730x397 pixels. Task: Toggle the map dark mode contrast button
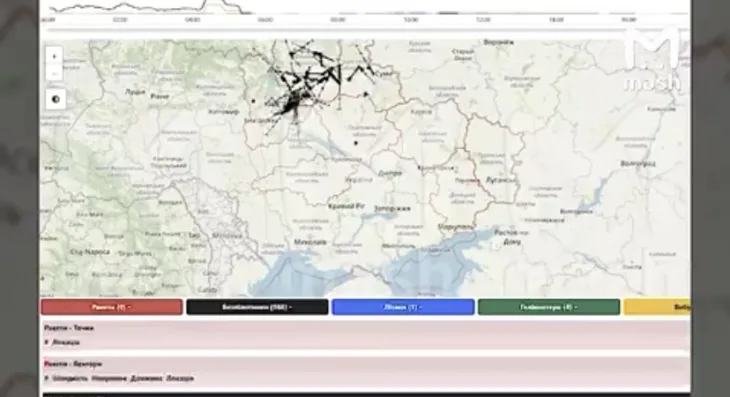coord(55,99)
